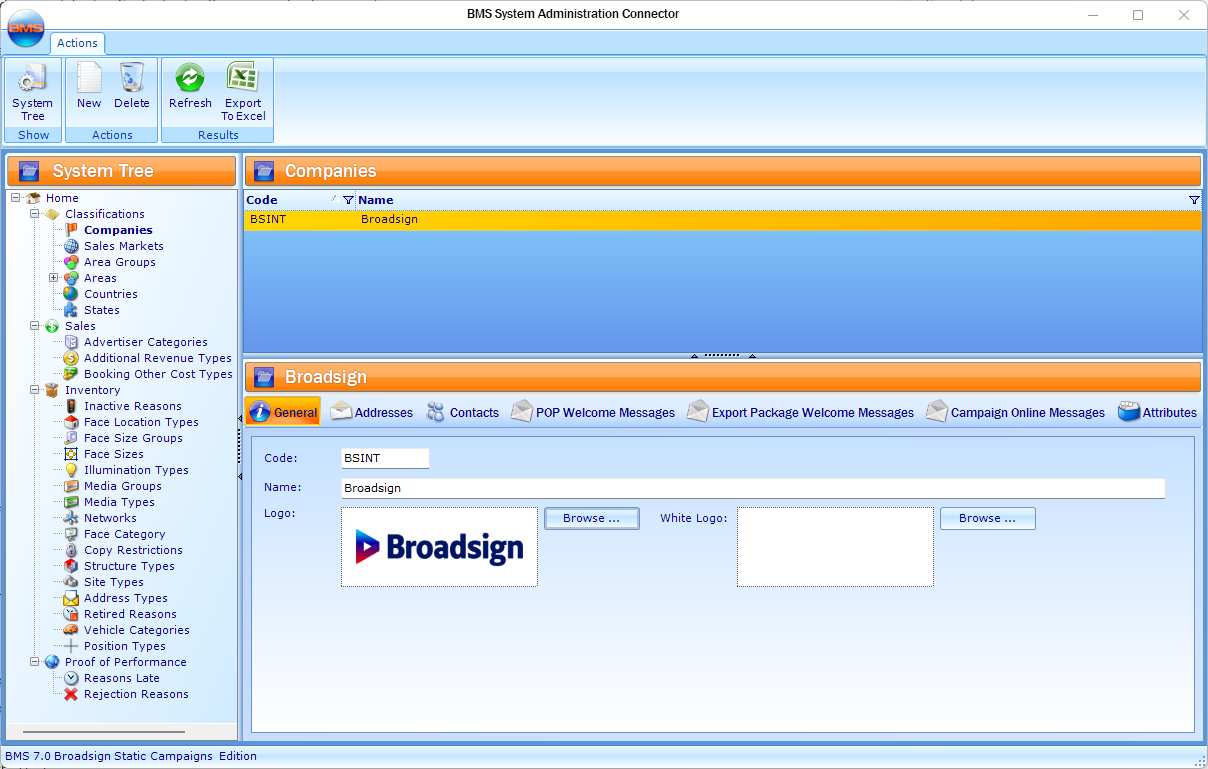
Task: Click the Broadsign logo thumbnail
Action: 439,547
